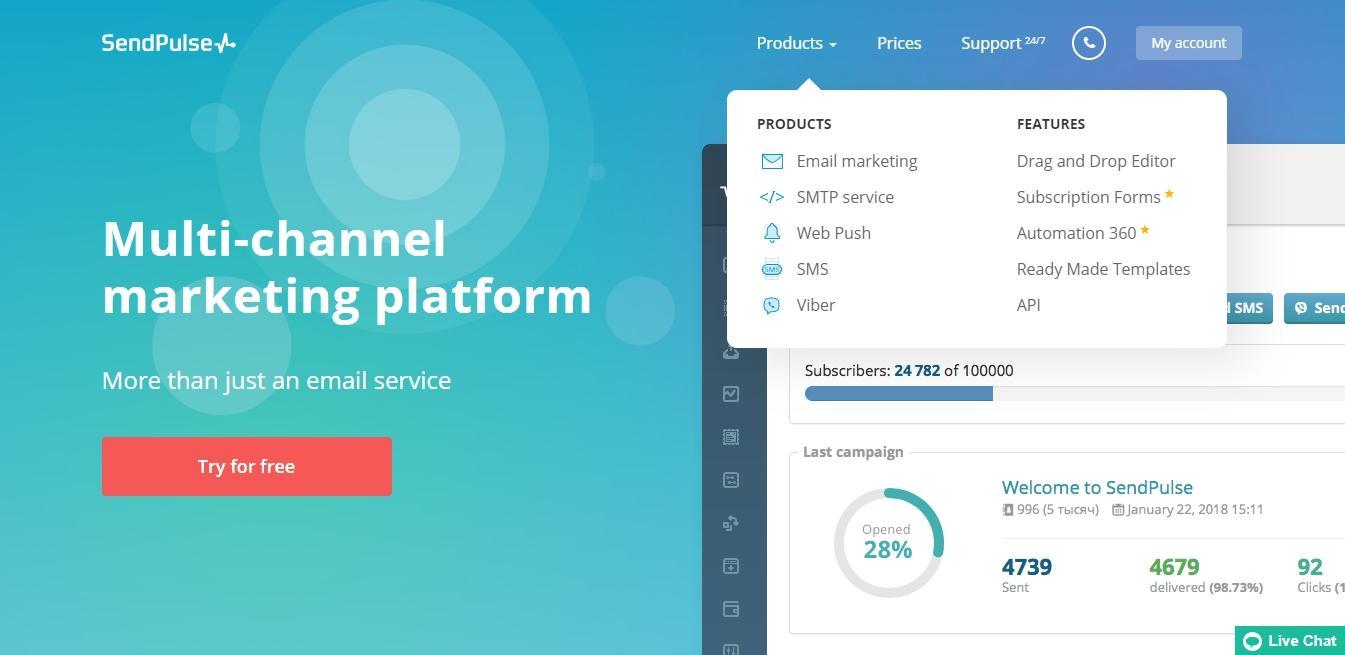Viewport: 1345px width, 655px height.
Task: Click More than just an email service text
Action: (x=277, y=380)
